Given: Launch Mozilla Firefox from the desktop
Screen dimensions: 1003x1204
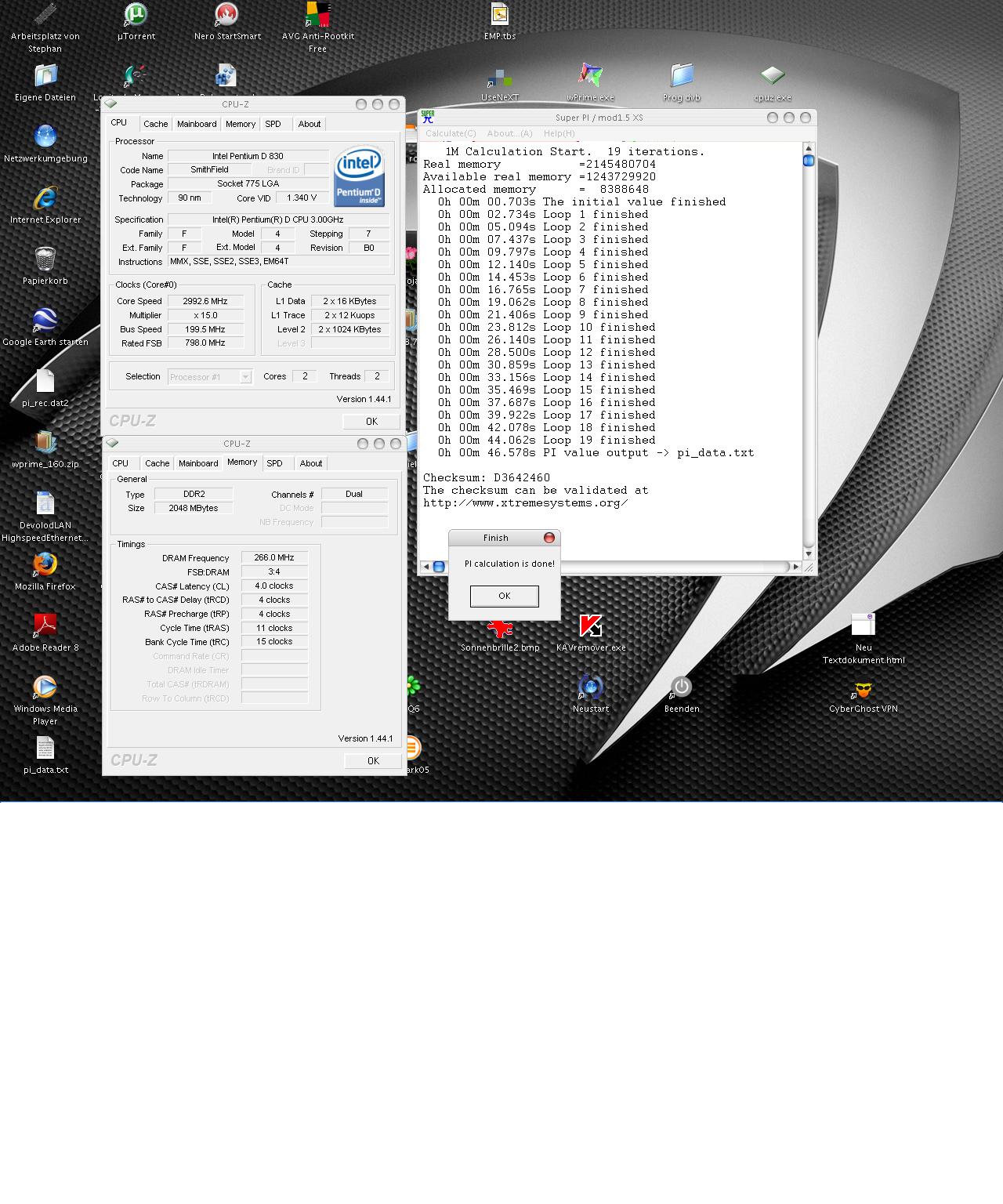Looking at the screenshot, I should click(x=45, y=571).
